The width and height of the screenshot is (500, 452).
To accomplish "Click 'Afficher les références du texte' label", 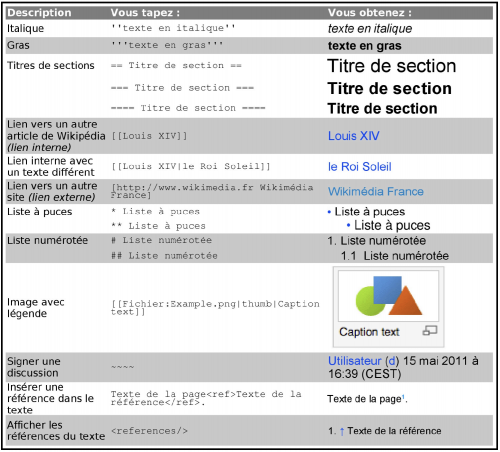I will pyautogui.click(x=56, y=431).
